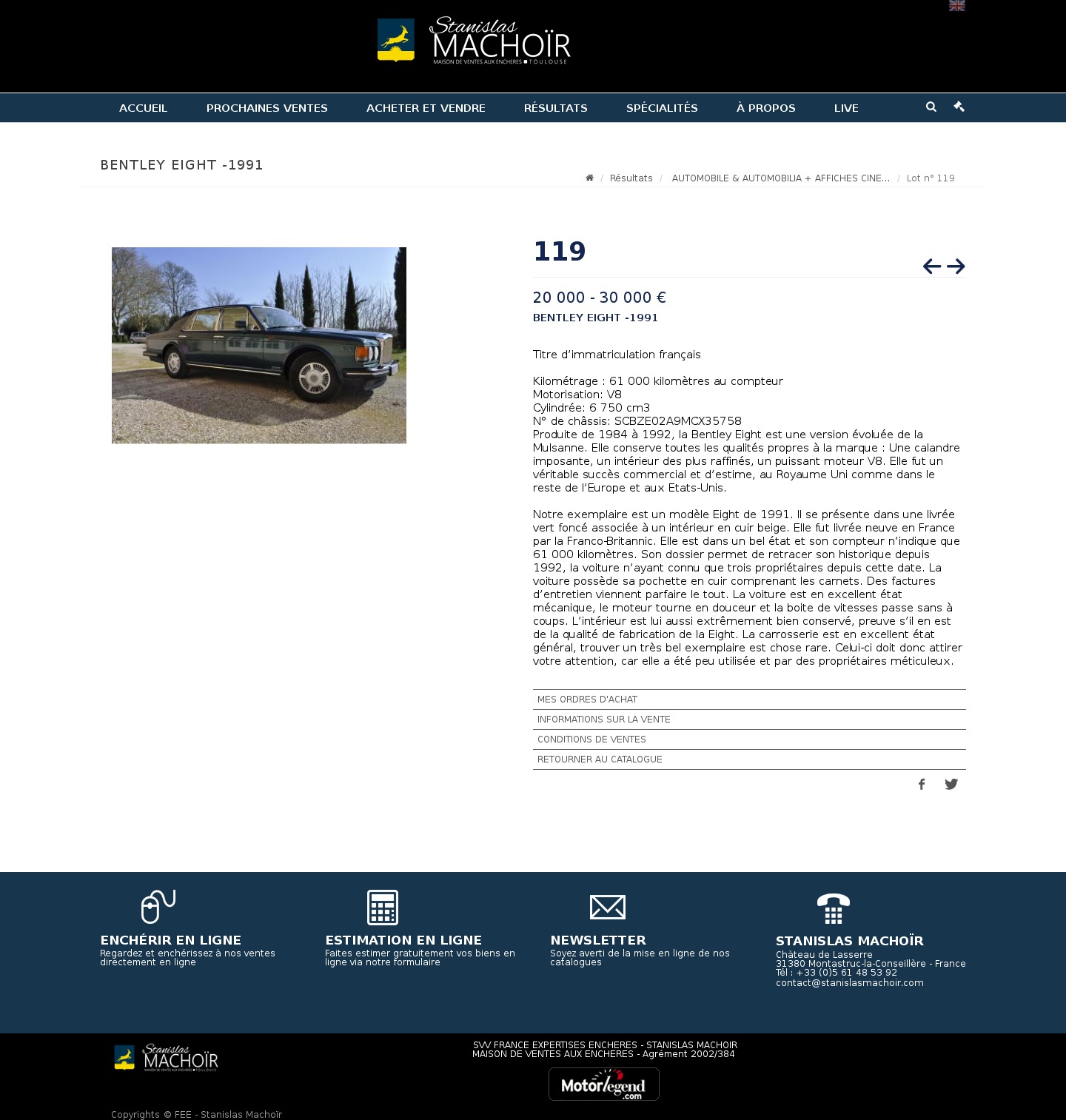Go to next lot with right arrow
Viewport: 1066px width, 1120px height.
(x=956, y=266)
